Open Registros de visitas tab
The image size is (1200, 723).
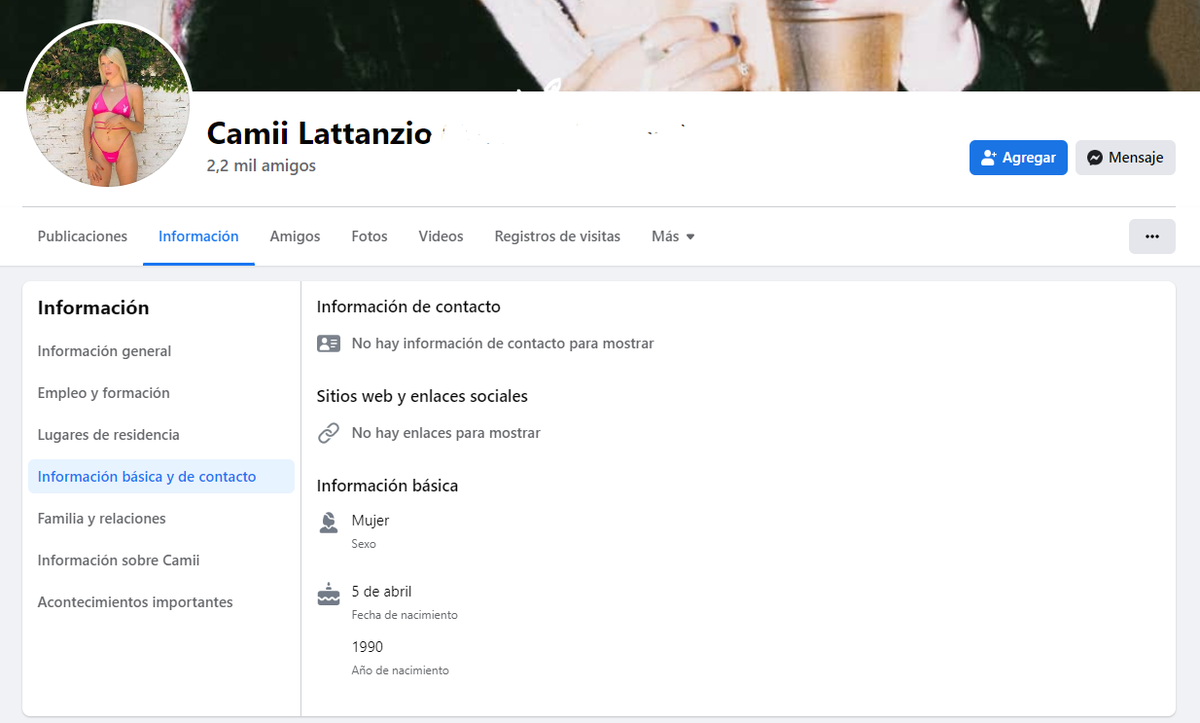click(557, 237)
